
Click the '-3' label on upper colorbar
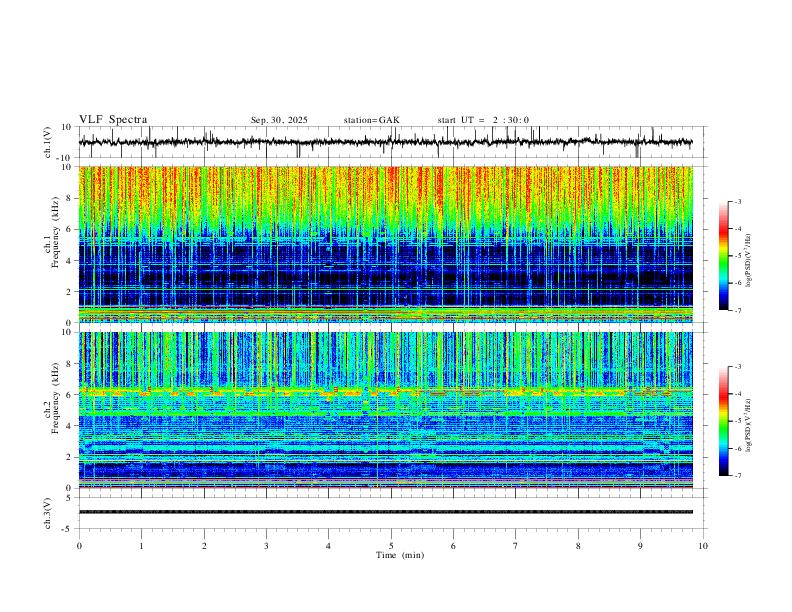tap(737, 201)
